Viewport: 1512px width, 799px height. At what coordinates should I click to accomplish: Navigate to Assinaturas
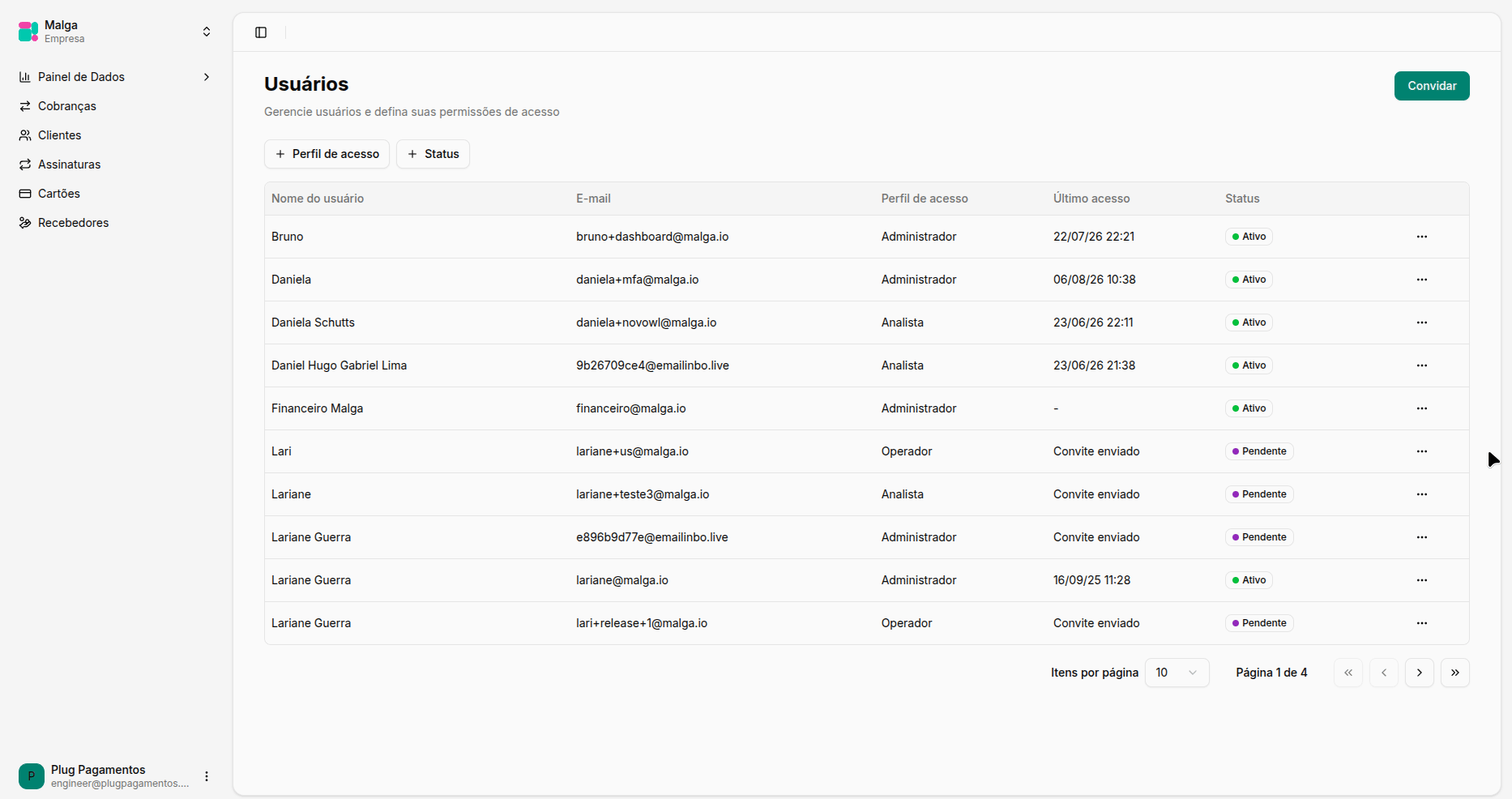point(115,164)
